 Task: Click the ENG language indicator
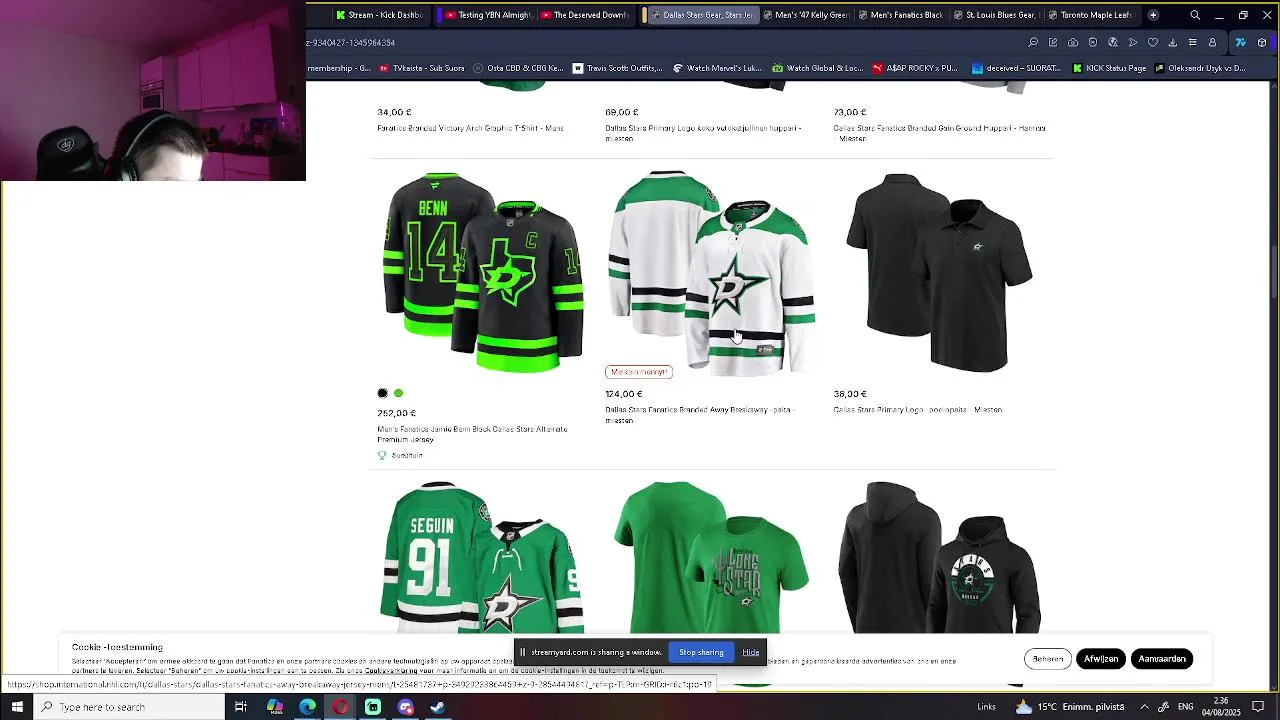1185,707
